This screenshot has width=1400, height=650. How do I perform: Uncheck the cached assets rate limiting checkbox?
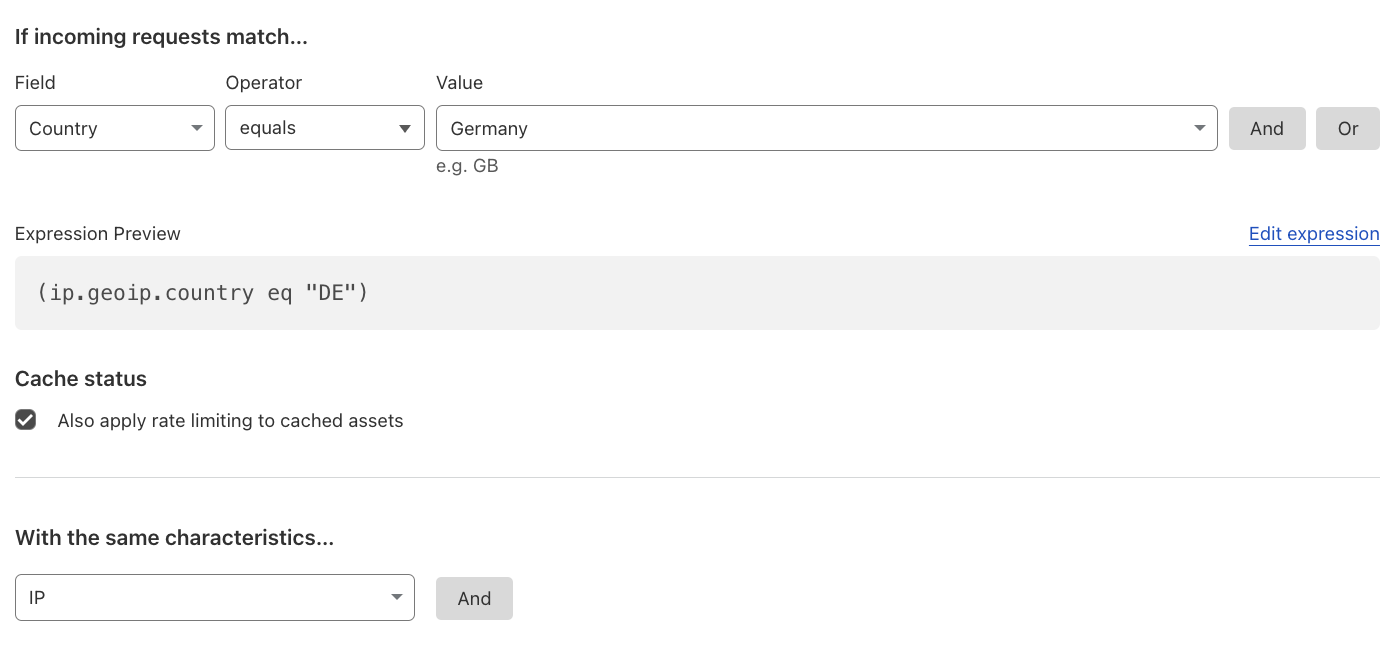coord(26,420)
